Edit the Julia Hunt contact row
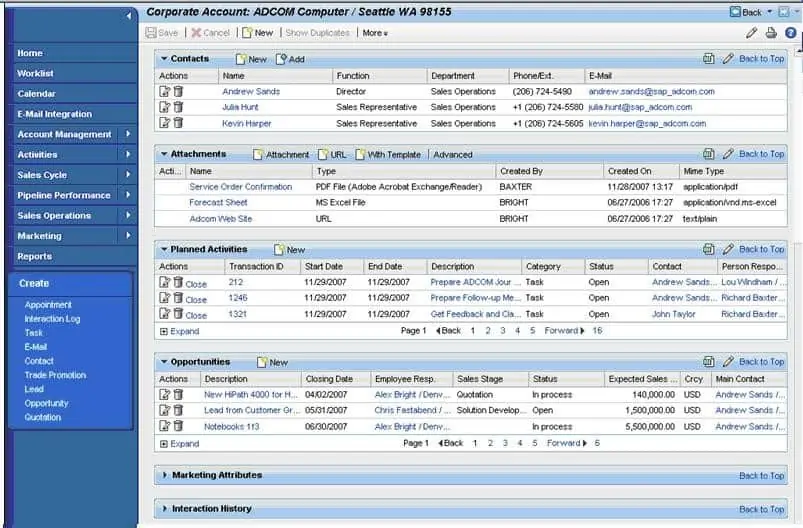The image size is (803, 528). 164,107
